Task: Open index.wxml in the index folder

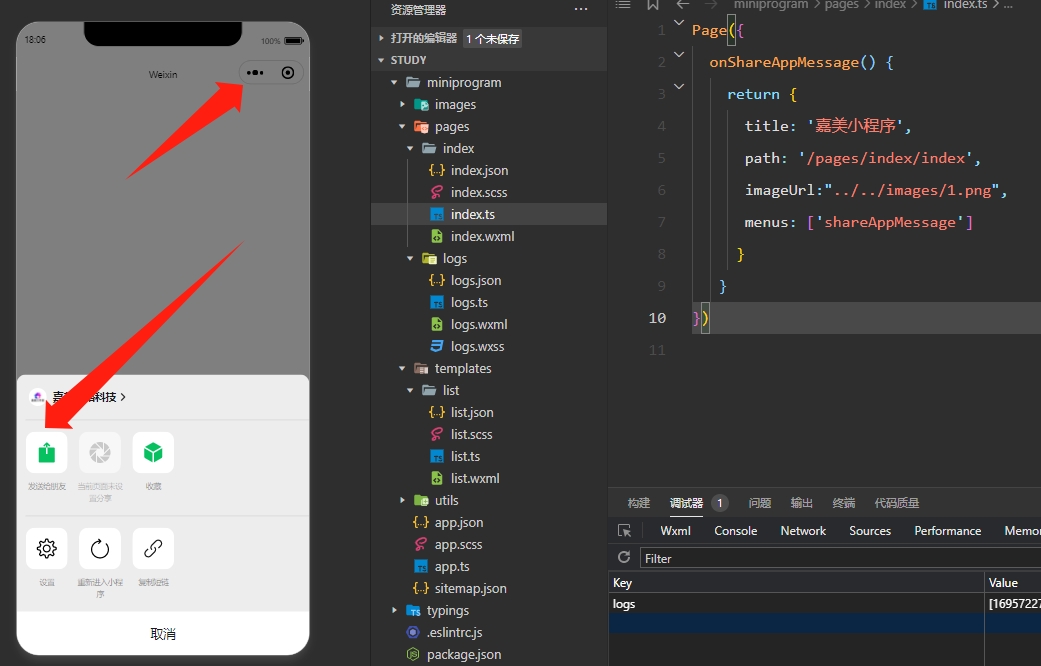Action: coord(482,237)
